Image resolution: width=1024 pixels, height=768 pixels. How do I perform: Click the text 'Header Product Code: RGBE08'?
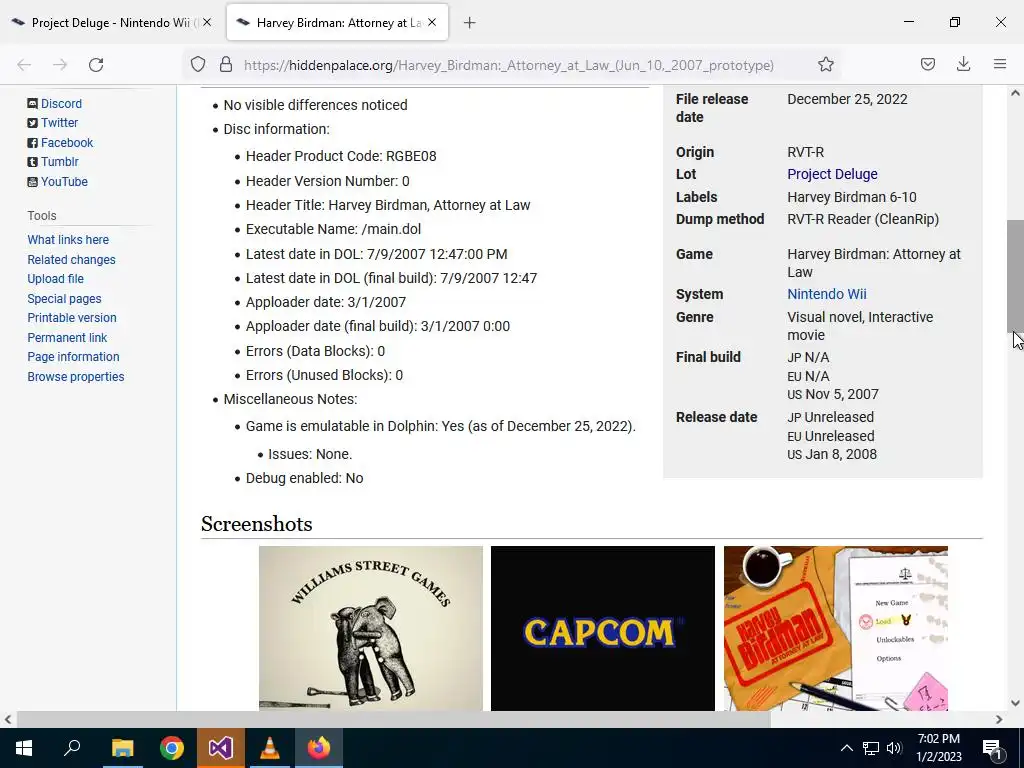click(341, 156)
